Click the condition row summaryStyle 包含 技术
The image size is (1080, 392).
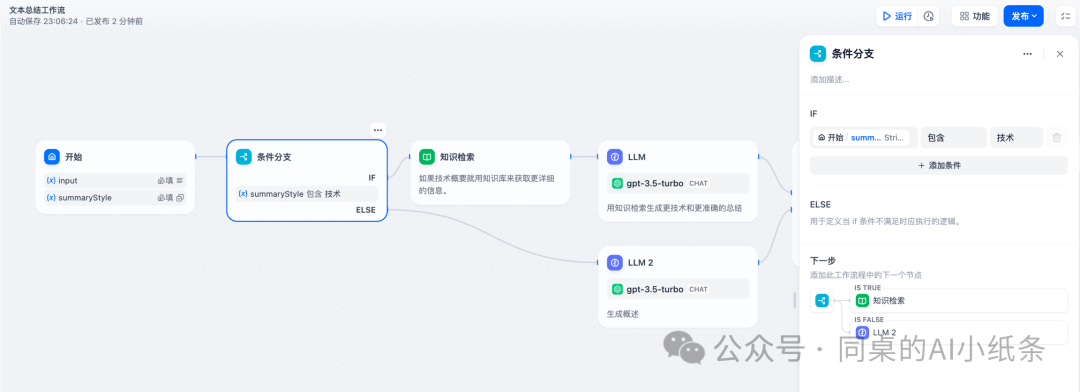pyautogui.click(x=307, y=194)
